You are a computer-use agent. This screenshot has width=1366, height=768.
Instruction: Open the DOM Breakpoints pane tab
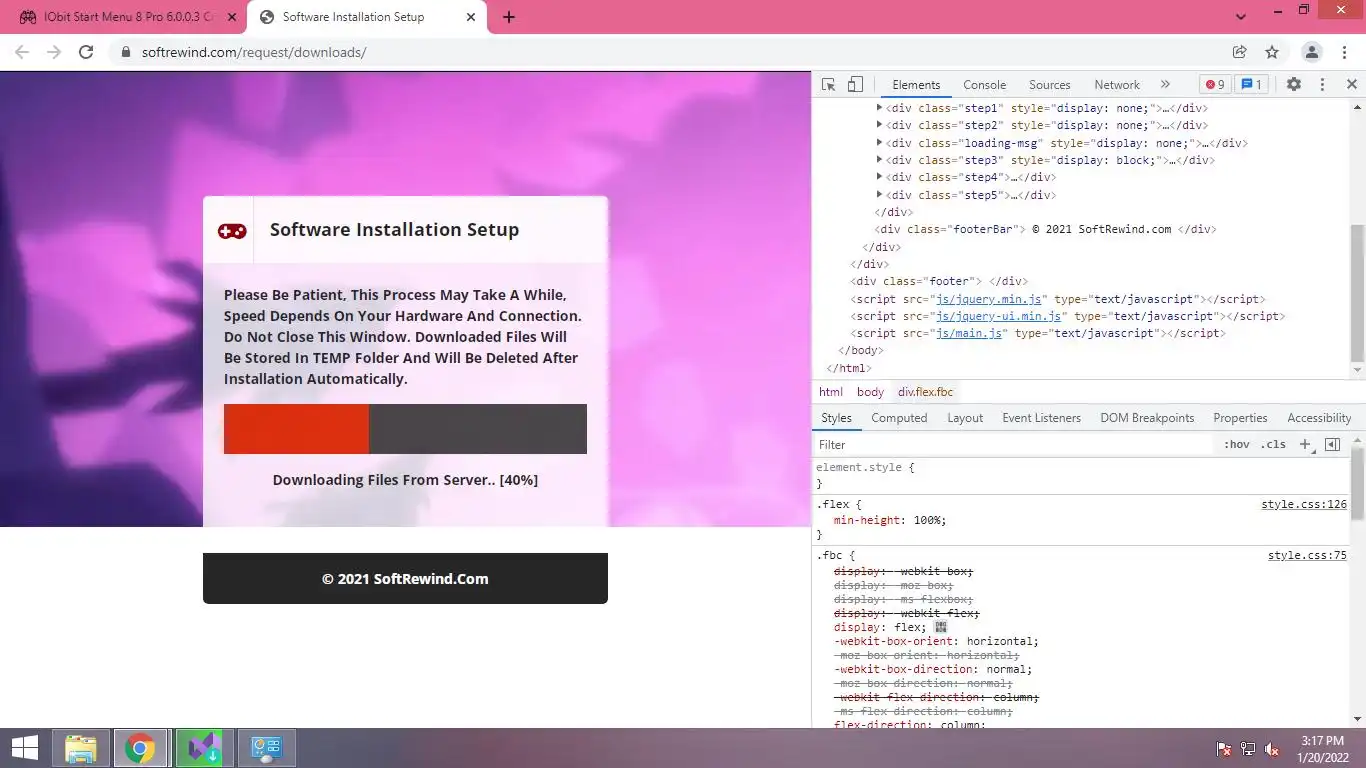click(x=1147, y=418)
